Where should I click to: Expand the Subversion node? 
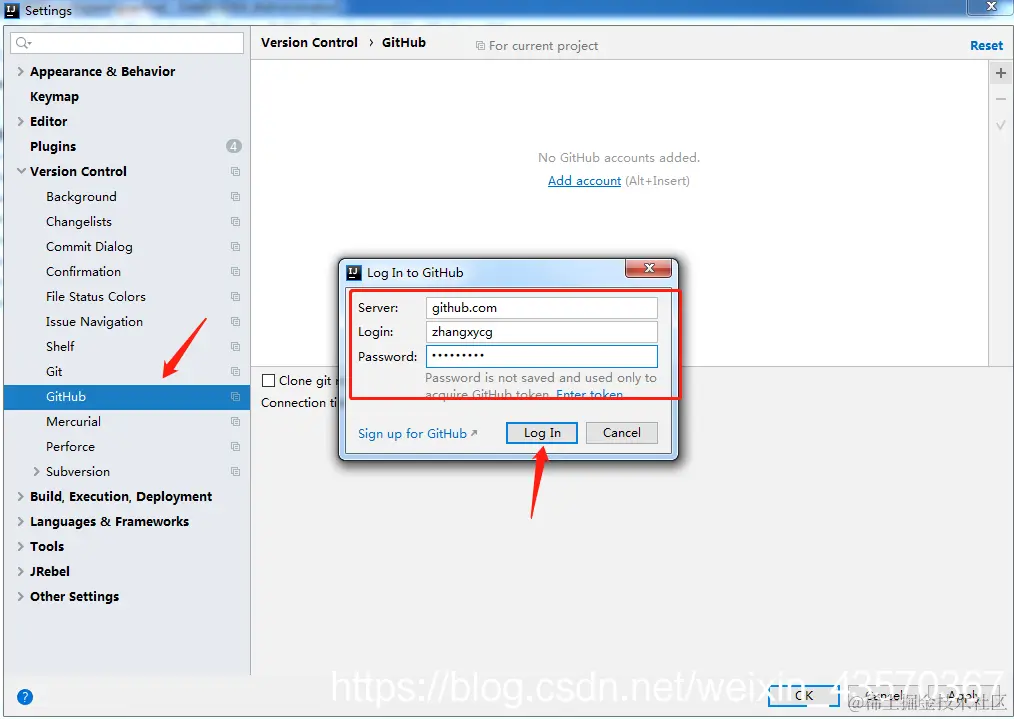click(x=36, y=471)
